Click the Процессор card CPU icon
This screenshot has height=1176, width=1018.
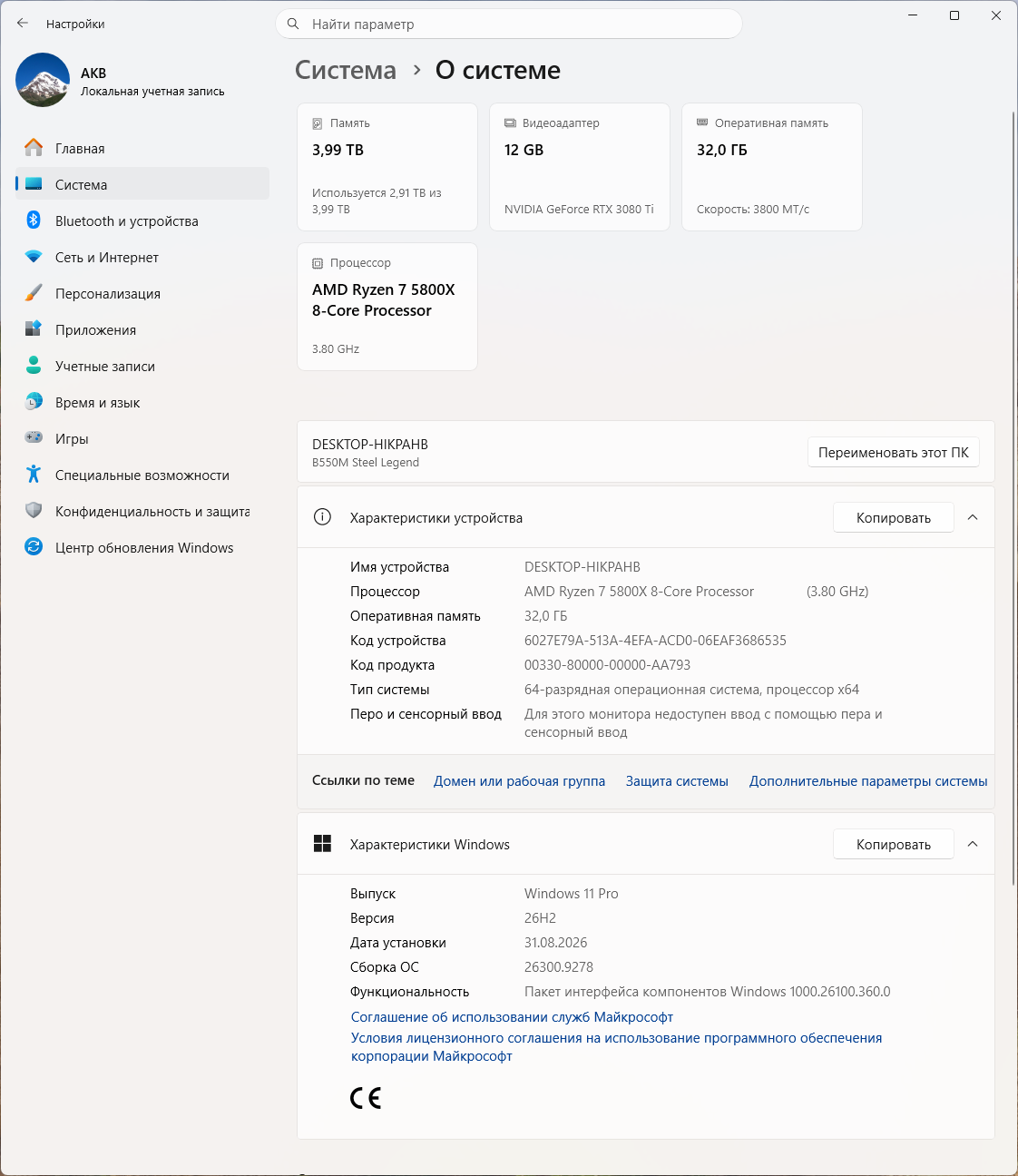pos(318,263)
